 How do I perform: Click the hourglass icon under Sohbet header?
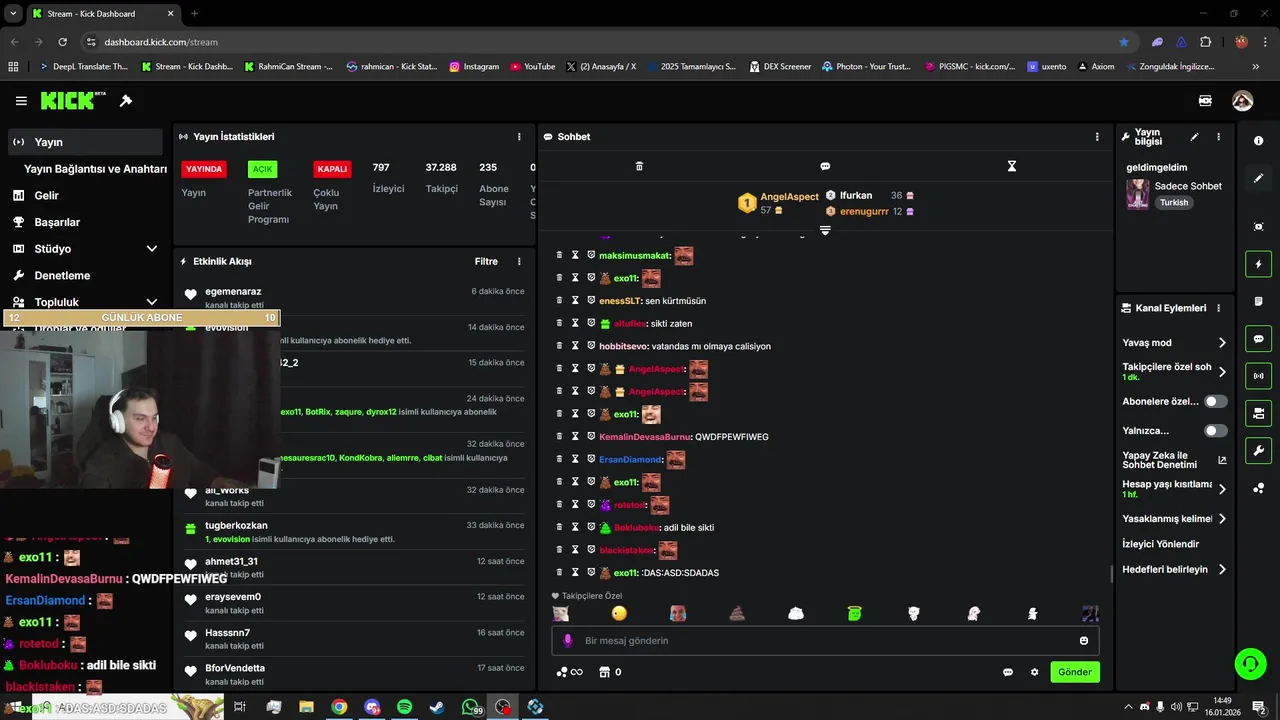click(x=1012, y=166)
